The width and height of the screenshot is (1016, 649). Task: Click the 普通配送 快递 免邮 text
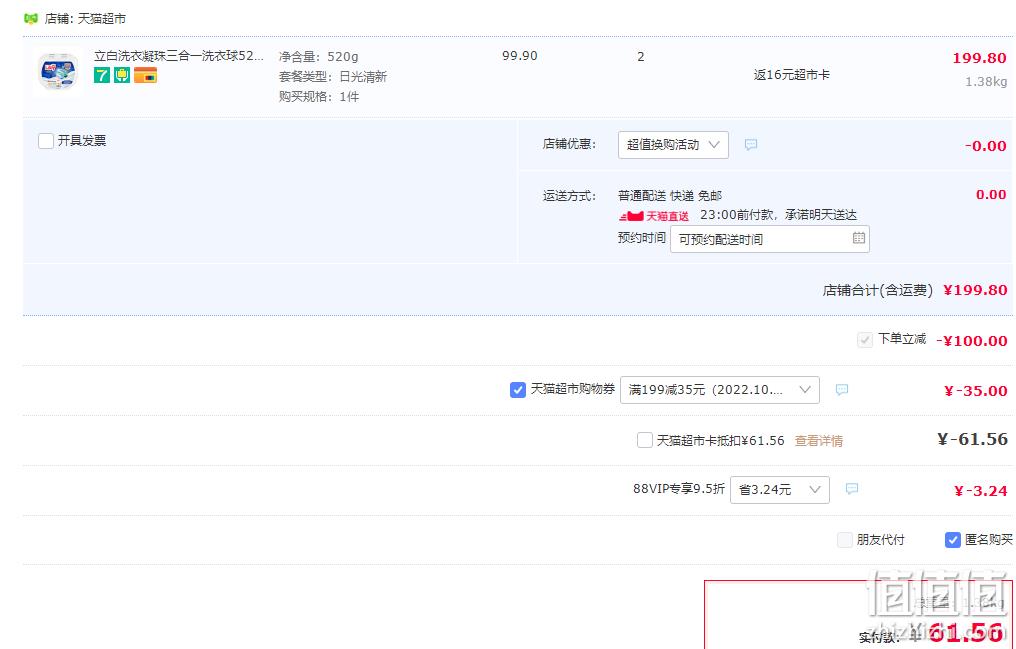[x=670, y=196]
